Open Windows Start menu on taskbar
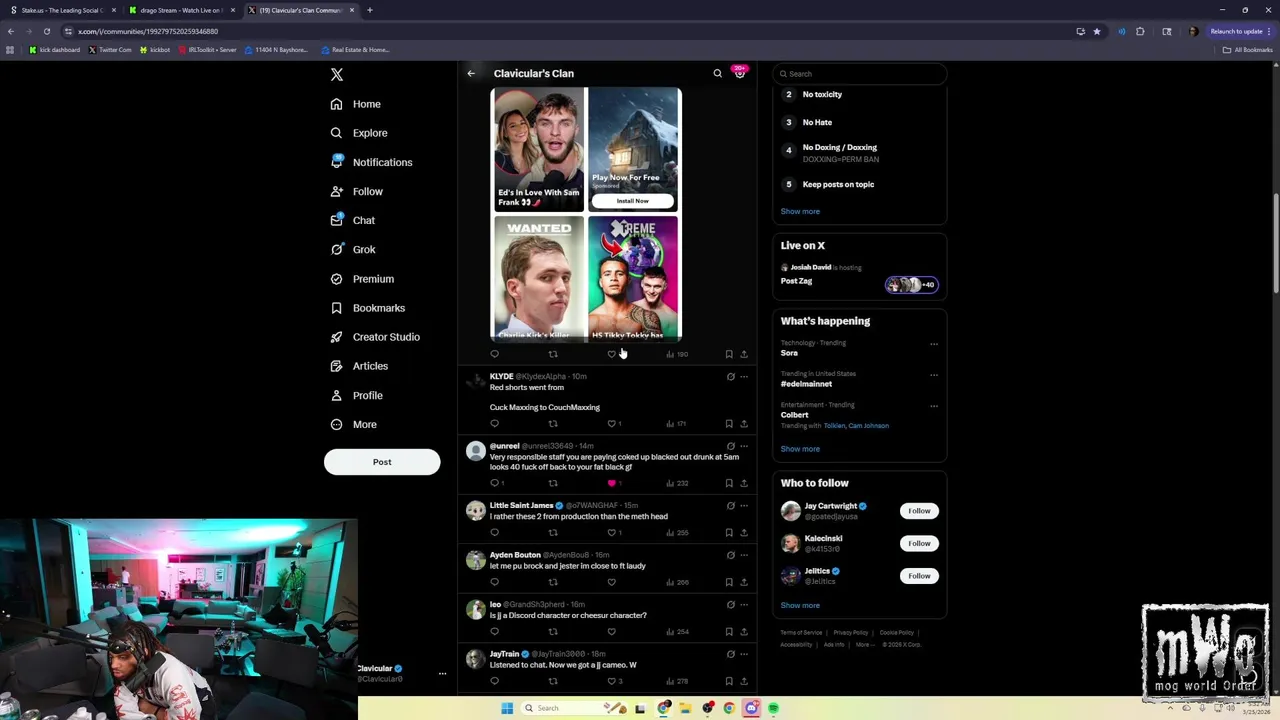The height and width of the screenshot is (720, 1280). (507, 708)
